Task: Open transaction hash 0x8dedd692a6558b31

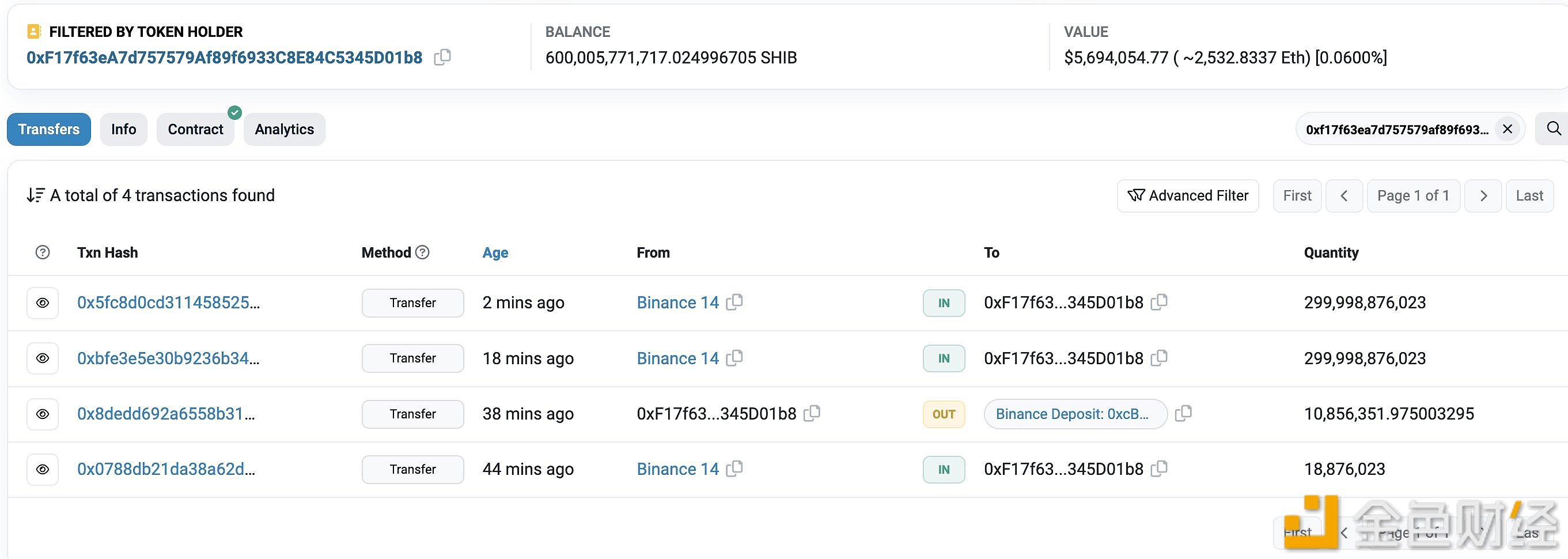Action: tap(165, 413)
